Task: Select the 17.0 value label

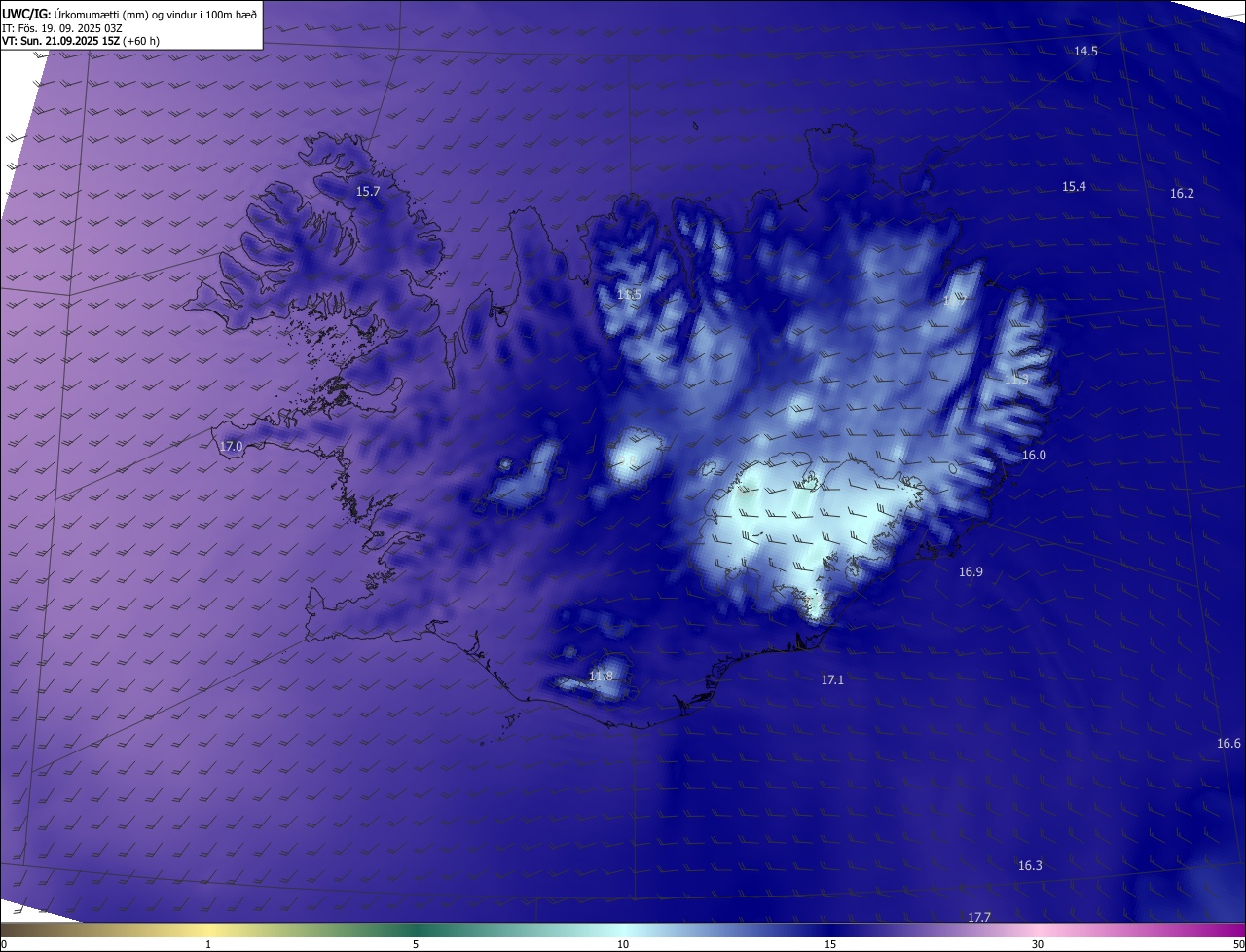Action: tap(231, 446)
